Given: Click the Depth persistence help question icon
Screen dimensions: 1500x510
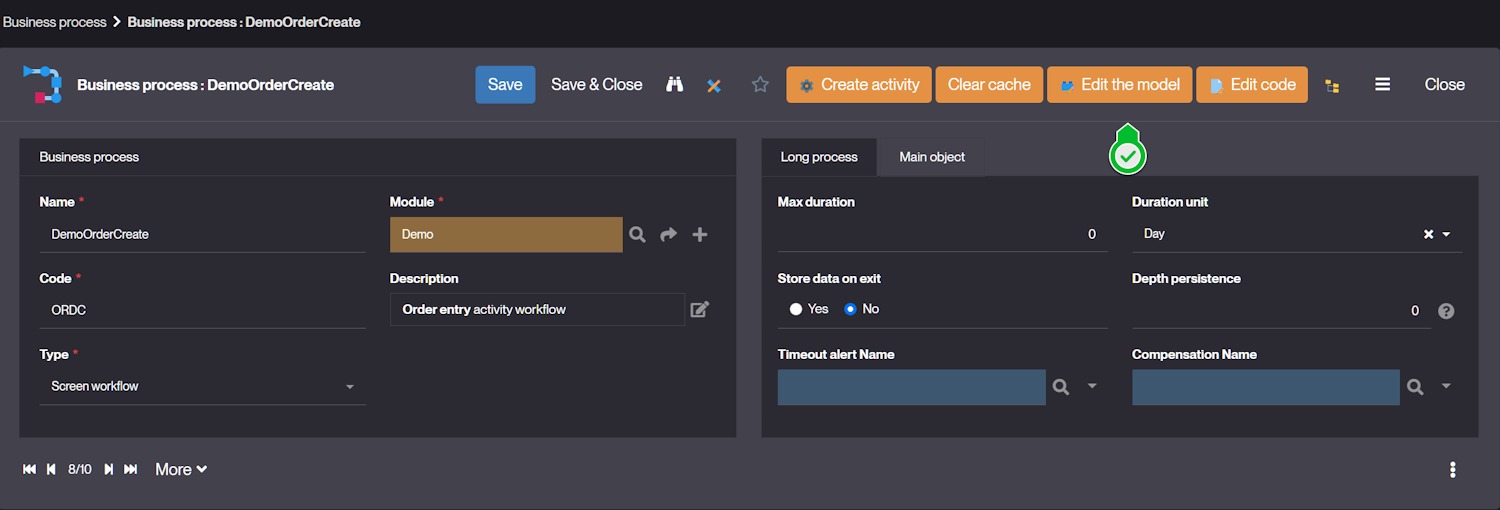Looking at the screenshot, I should 1446,311.
